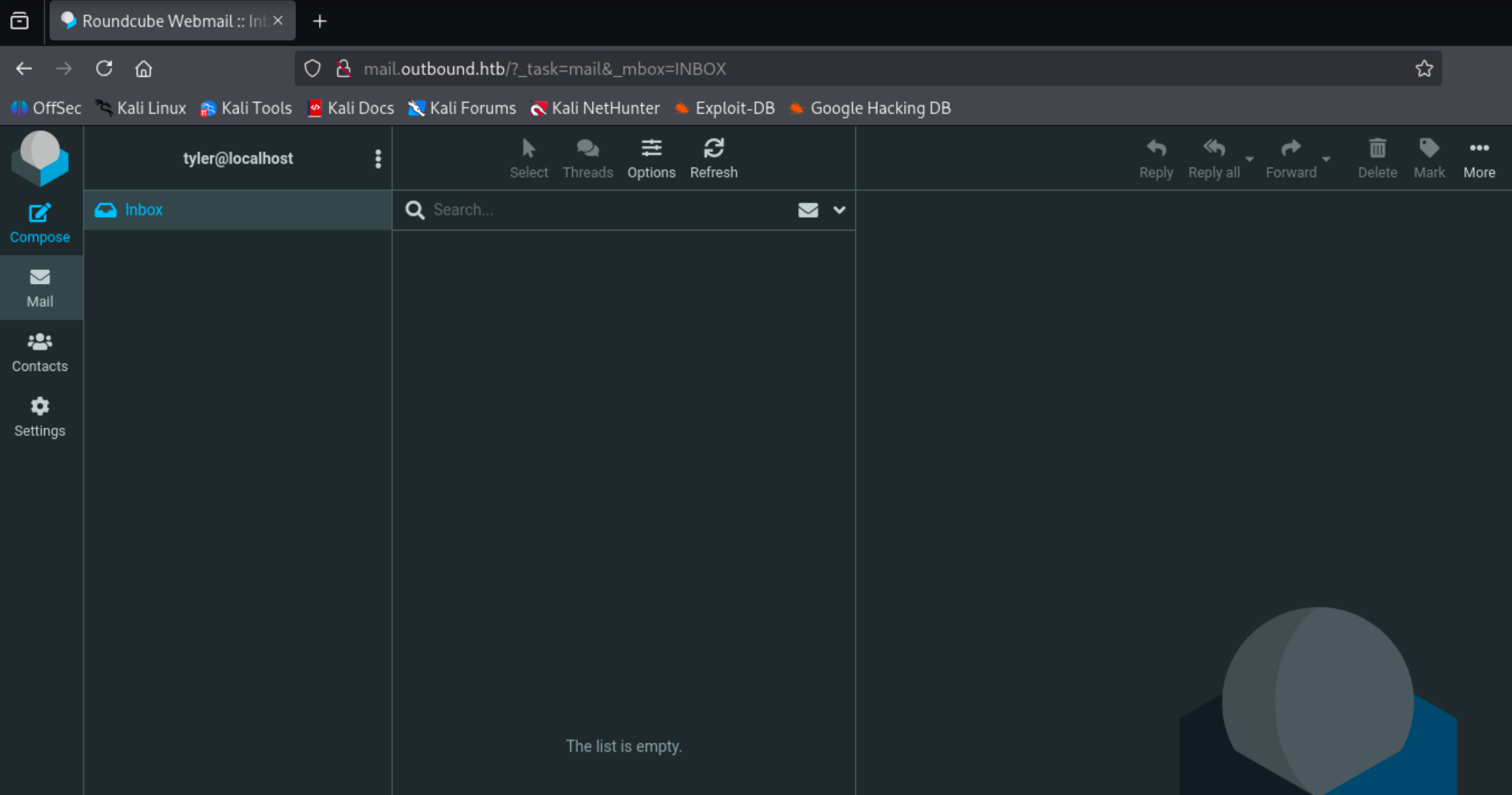Viewport: 1512px width, 795px height.
Task: Open the search scope dropdown
Action: 839,210
